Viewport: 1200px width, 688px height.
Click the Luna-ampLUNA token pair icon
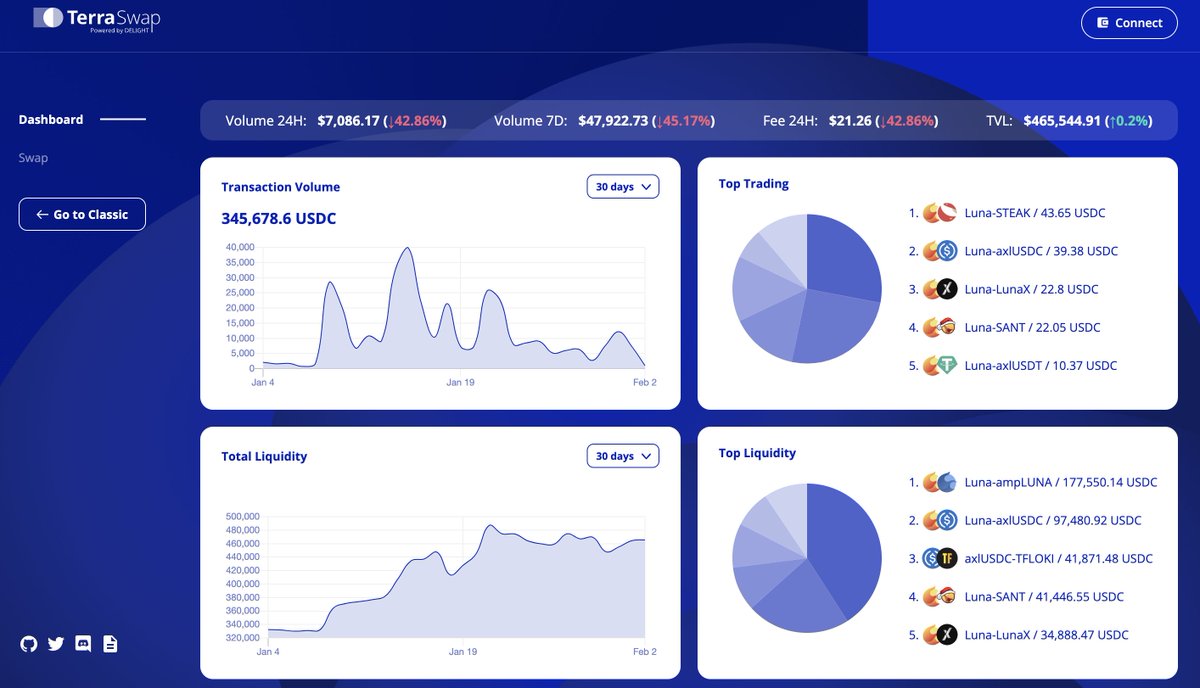940,482
